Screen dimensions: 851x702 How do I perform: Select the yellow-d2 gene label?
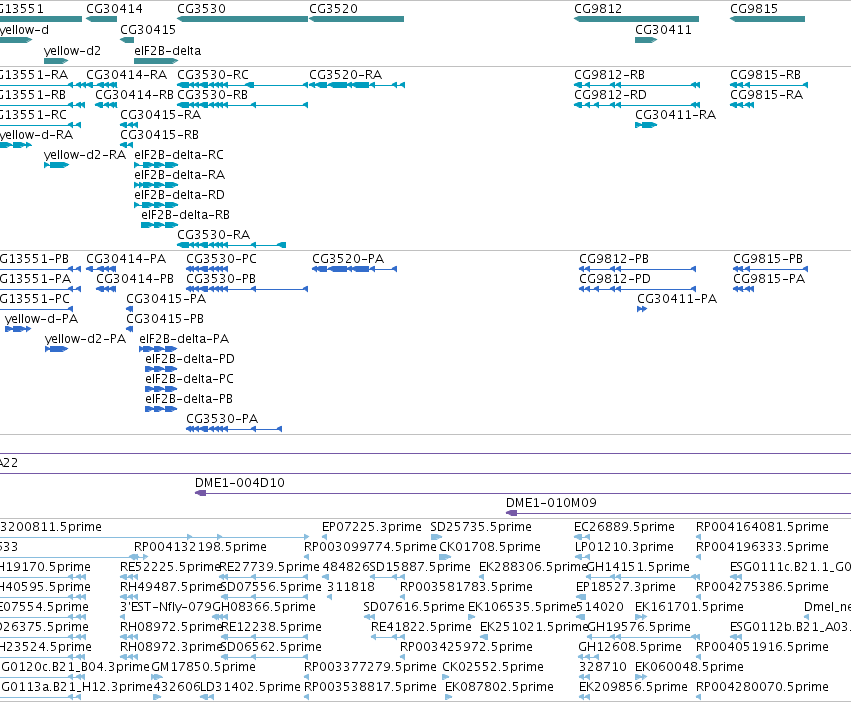pyautogui.click(x=72, y=51)
